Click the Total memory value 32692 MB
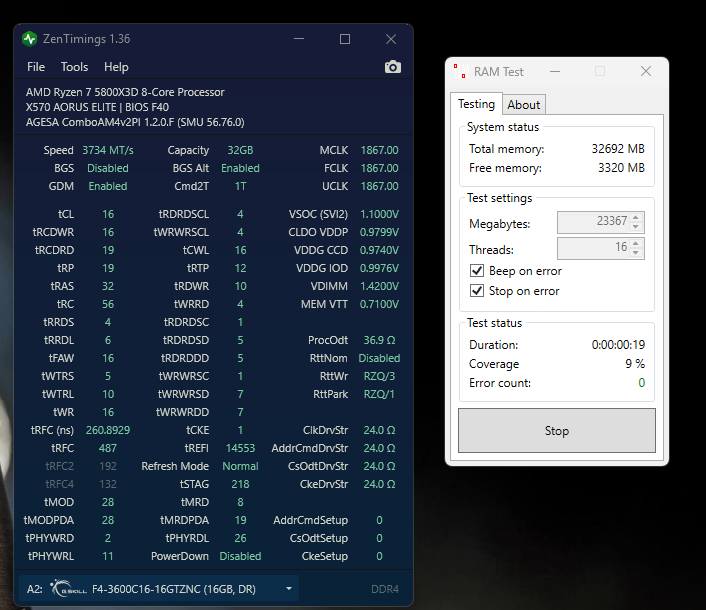 point(618,149)
